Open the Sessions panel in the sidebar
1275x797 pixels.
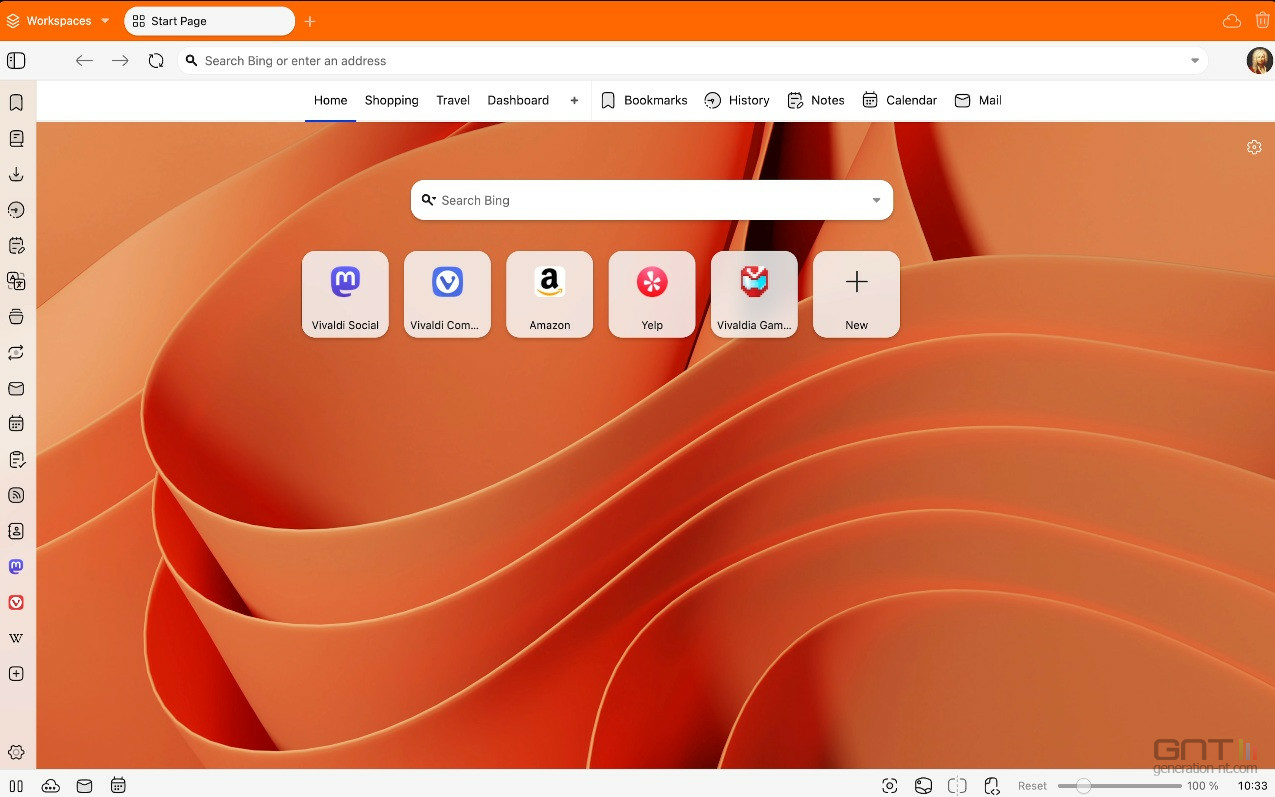tap(16, 353)
